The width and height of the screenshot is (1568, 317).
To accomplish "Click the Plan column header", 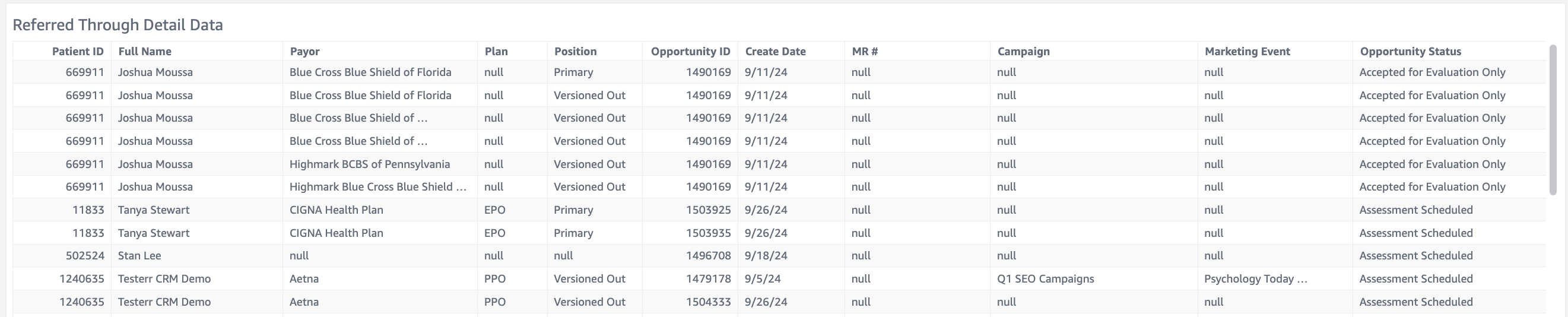I will (x=496, y=52).
